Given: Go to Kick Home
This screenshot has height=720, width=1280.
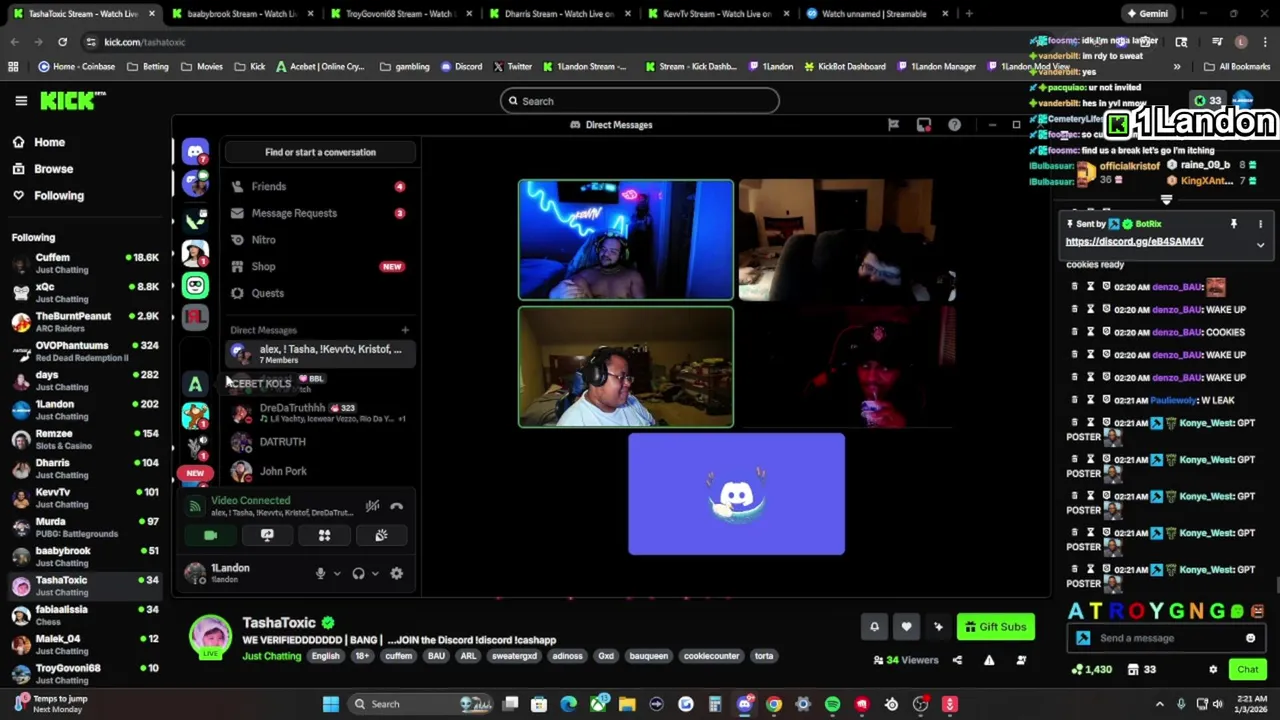Looking at the screenshot, I should coord(49,142).
